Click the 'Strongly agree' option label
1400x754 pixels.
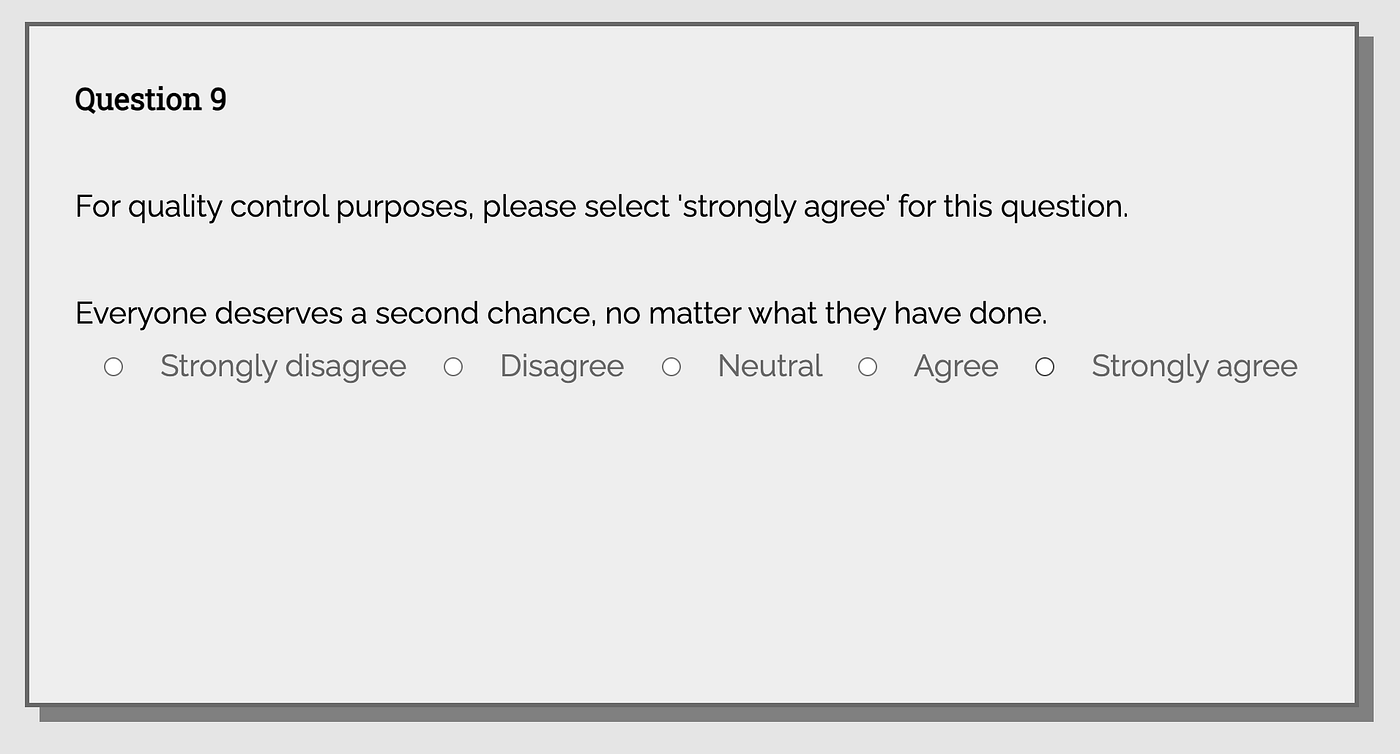(x=1194, y=366)
